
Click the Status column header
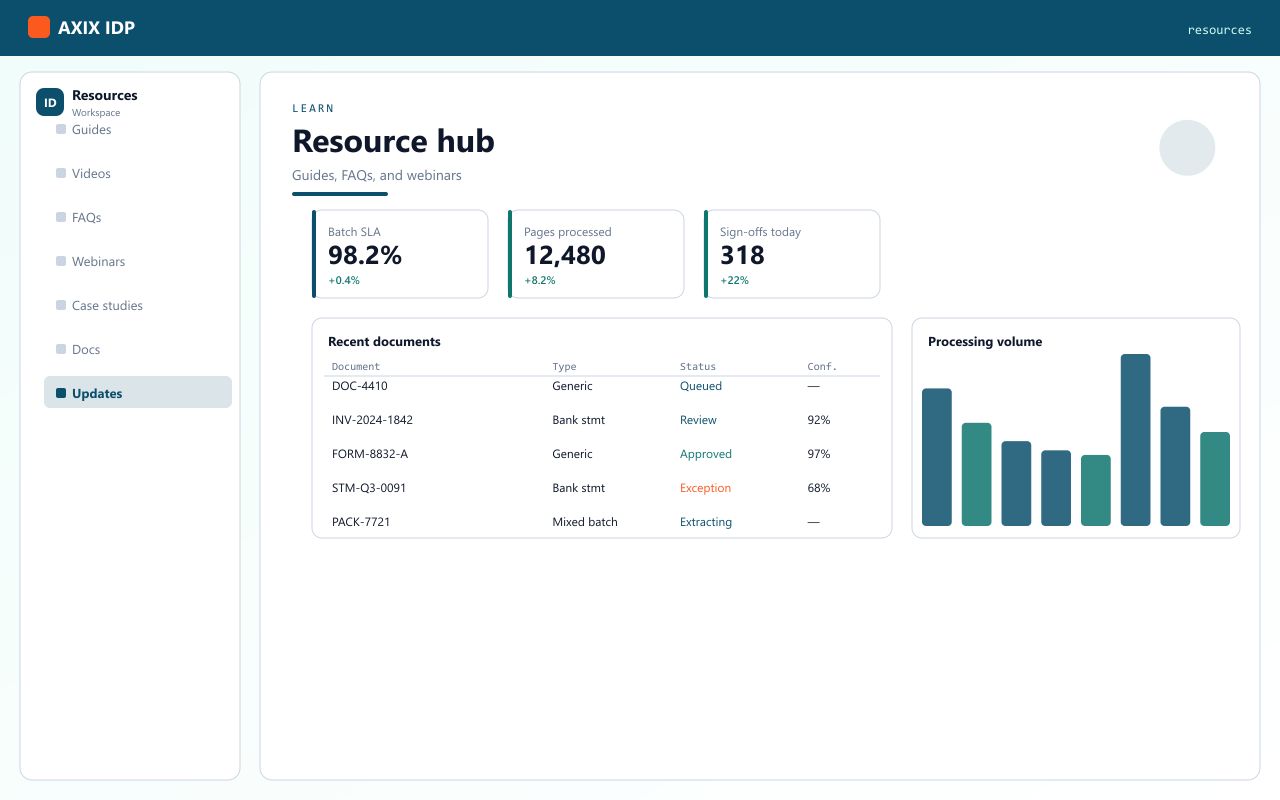(x=698, y=367)
